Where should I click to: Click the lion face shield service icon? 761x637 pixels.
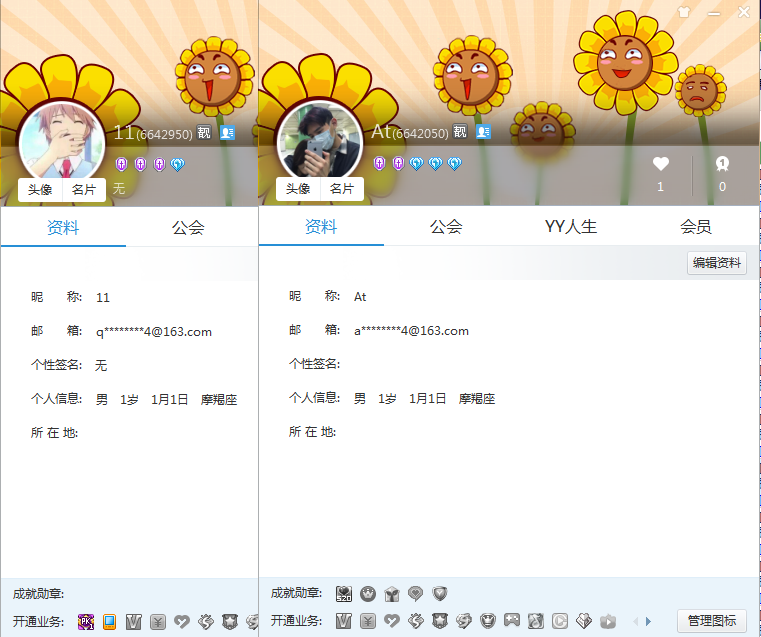pyautogui.click(x=488, y=621)
